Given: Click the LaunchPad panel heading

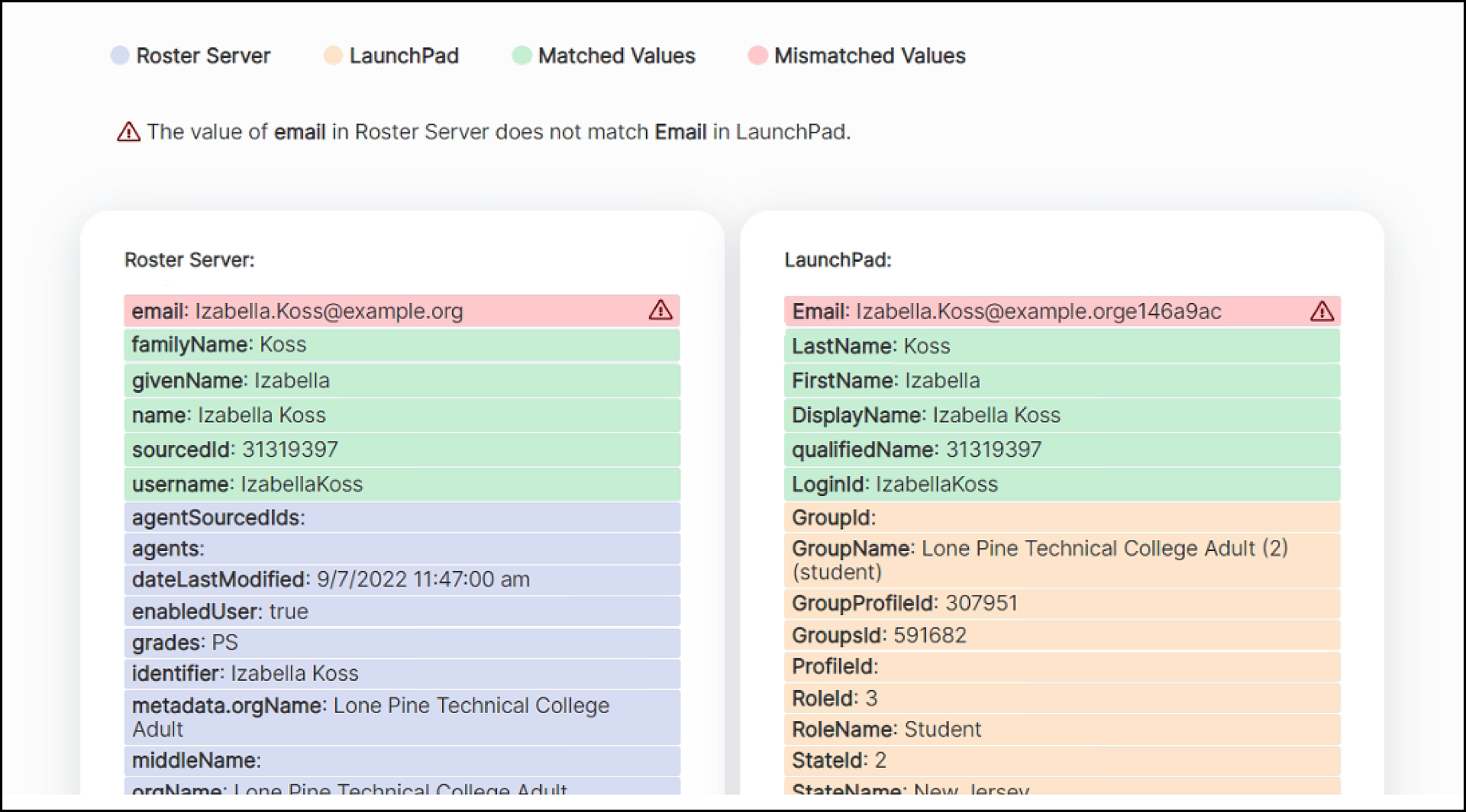Looking at the screenshot, I should tap(838, 259).
